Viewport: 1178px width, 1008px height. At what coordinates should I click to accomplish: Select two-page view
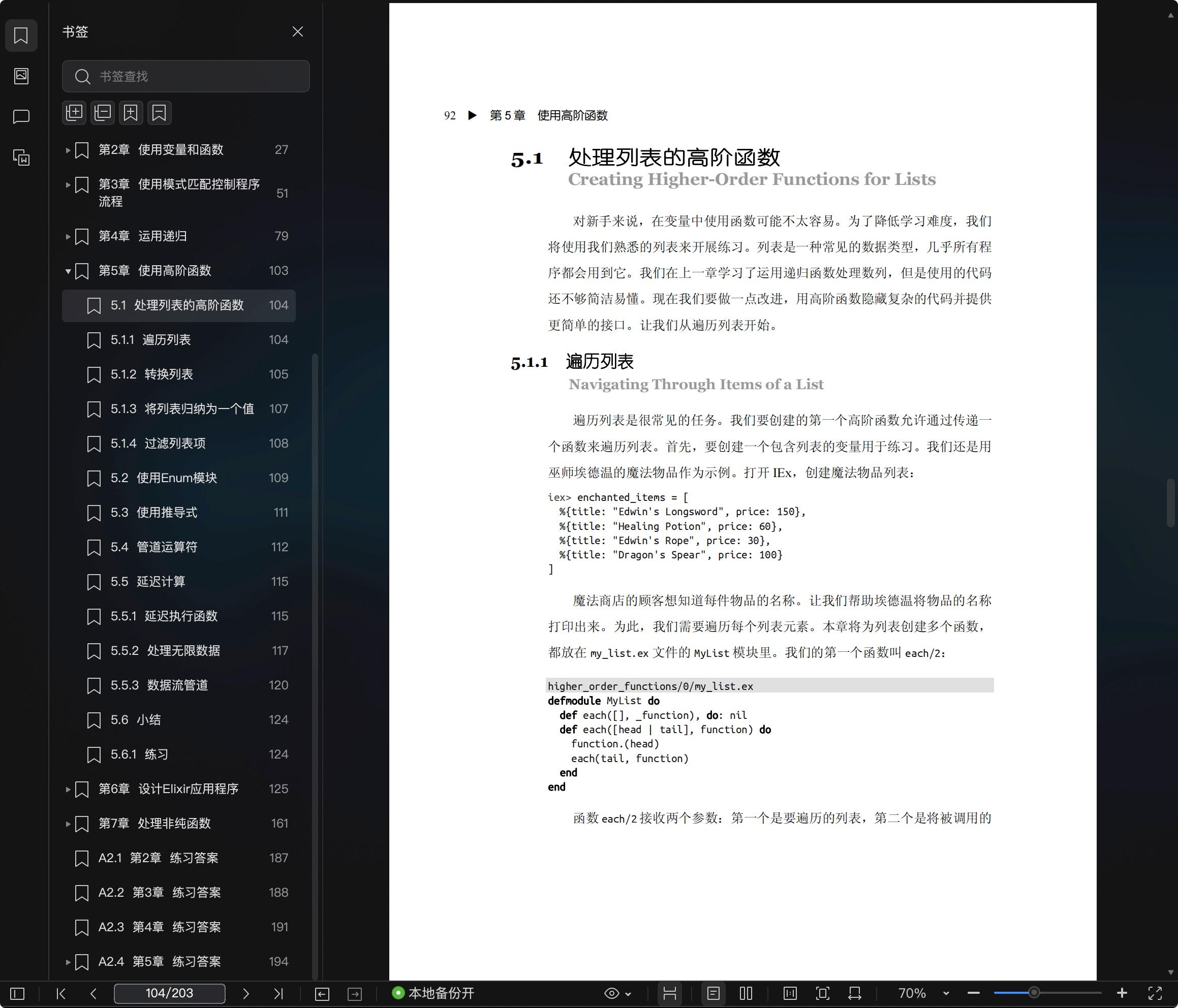[x=746, y=994]
